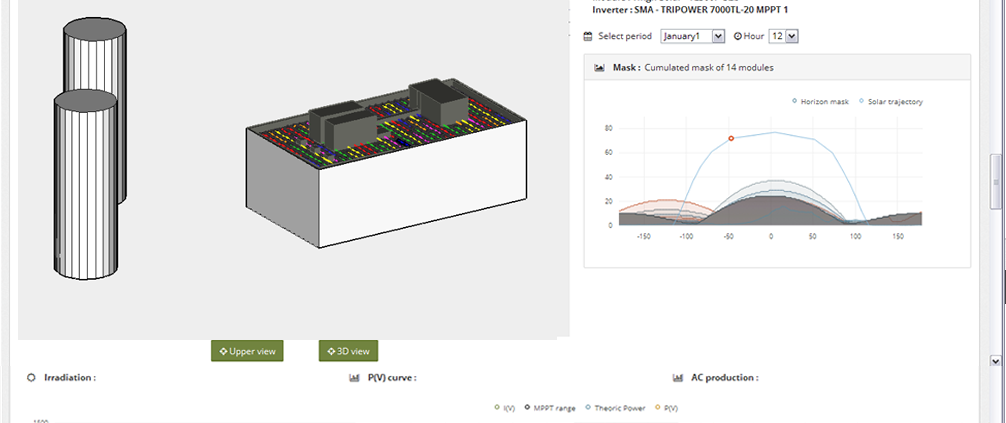This screenshot has width=1006, height=423.
Task: Open the Hour dropdown showing 12
Action: click(783, 37)
